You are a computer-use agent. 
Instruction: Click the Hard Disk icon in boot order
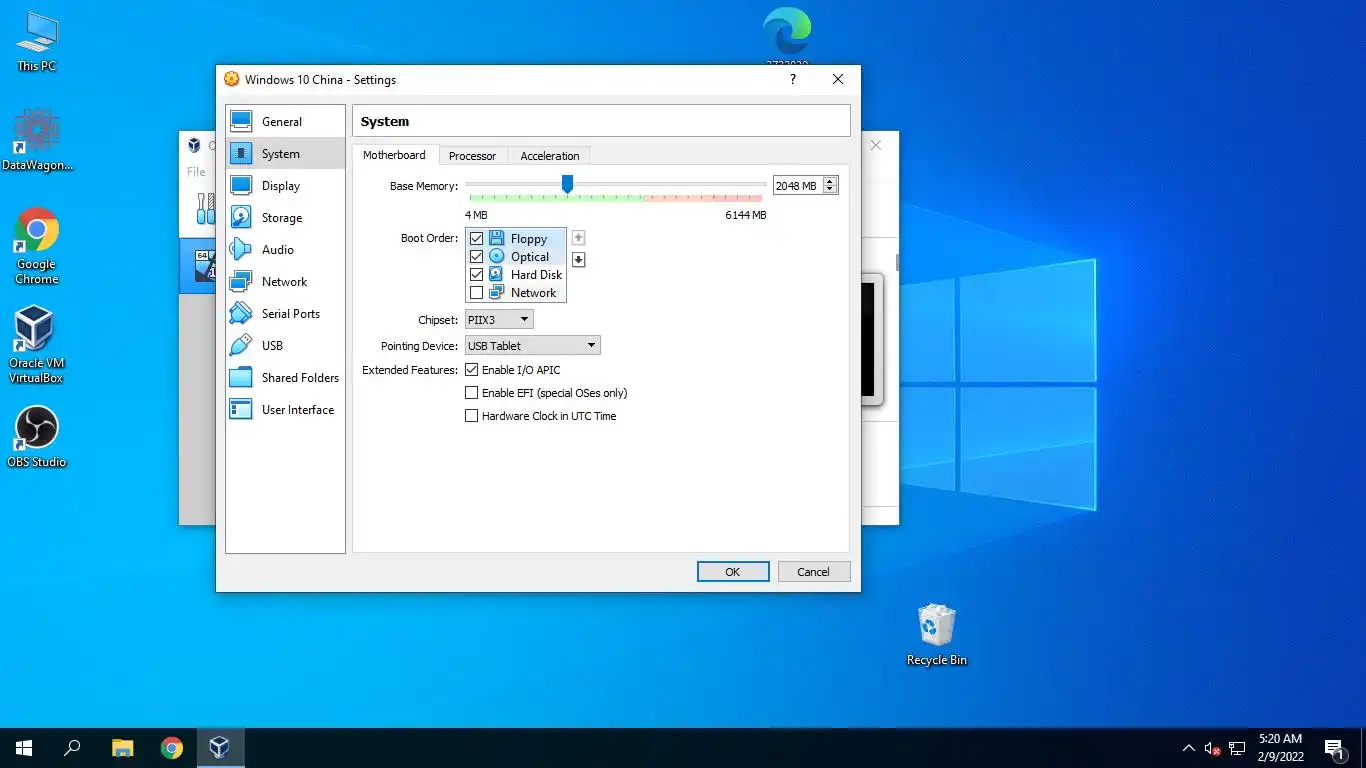coord(496,275)
